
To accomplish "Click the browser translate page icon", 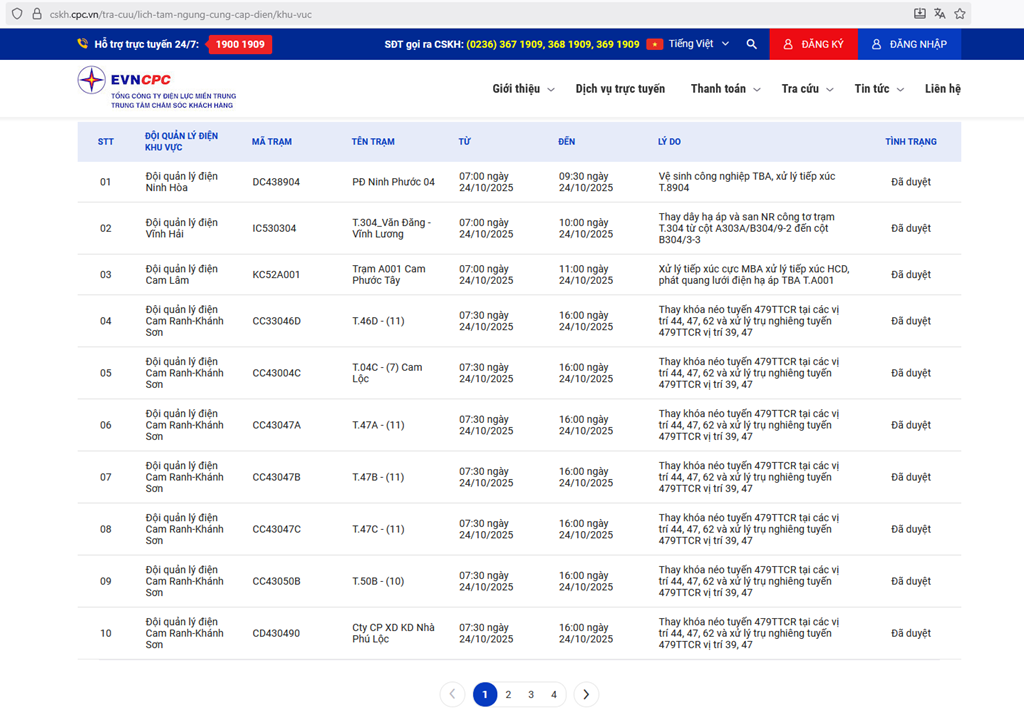I will [x=940, y=14].
